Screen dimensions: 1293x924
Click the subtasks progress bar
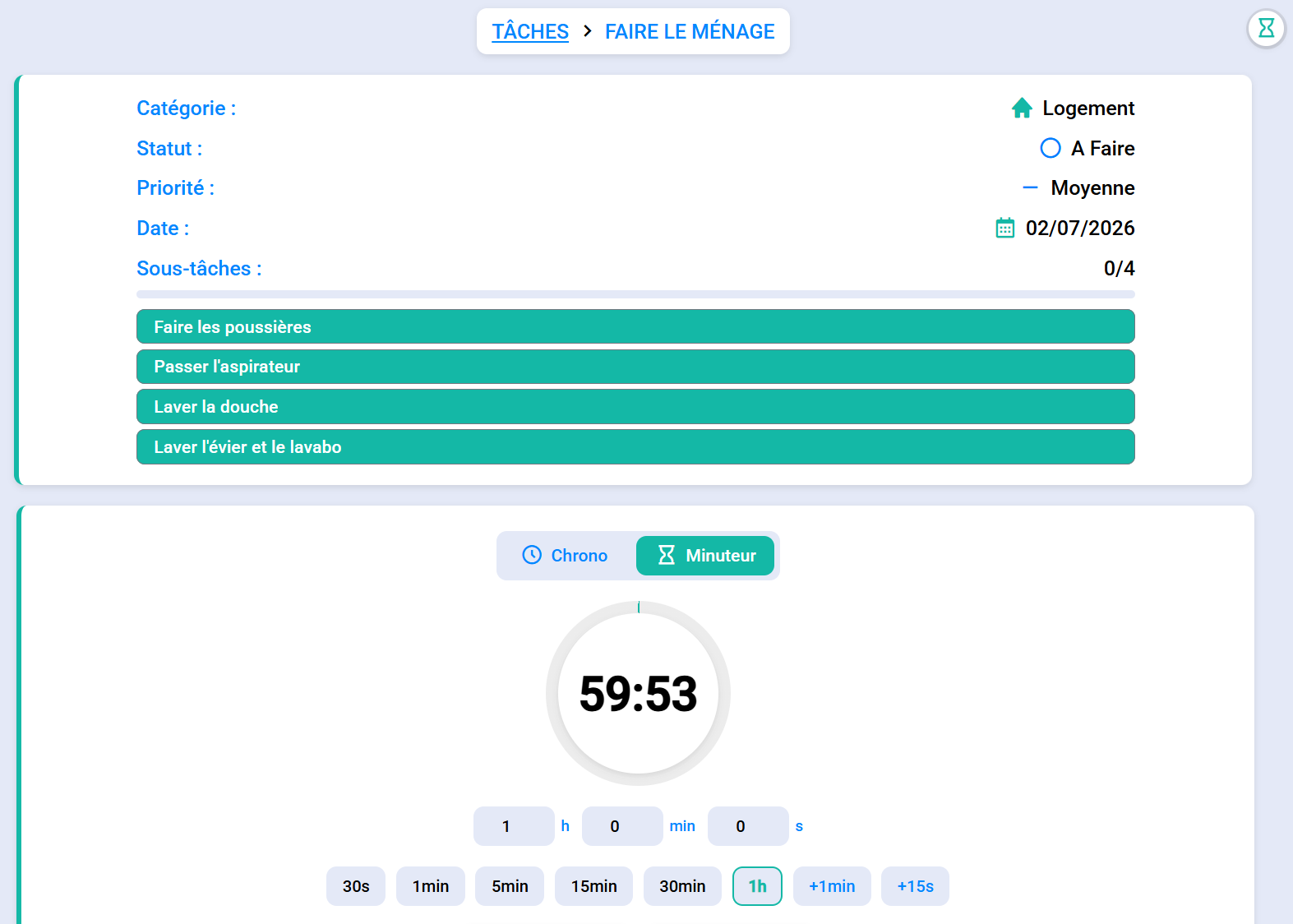pyautogui.click(x=635, y=294)
